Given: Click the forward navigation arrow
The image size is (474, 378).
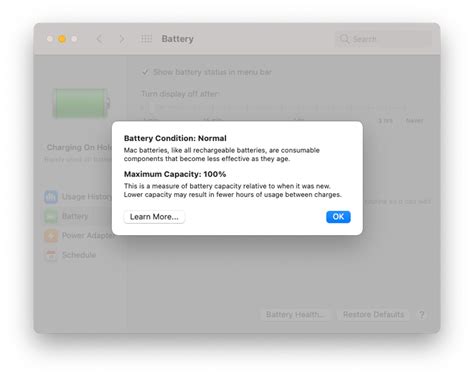Looking at the screenshot, I should [x=122, y=39].
